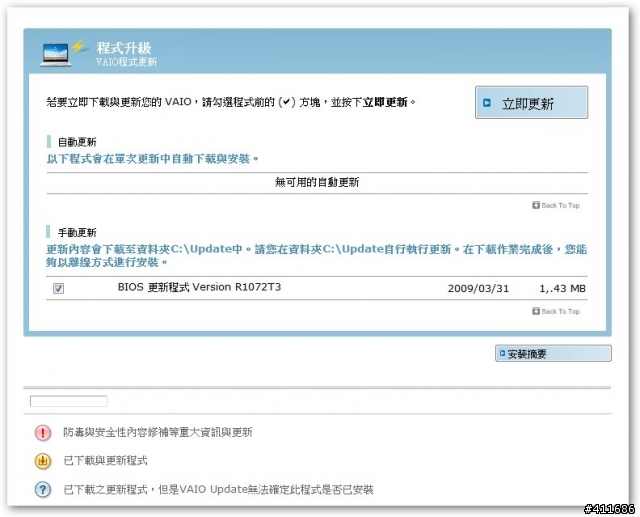This screenshot has height=517, width=640.
Task: Click the 自動更新 section heading
Action: (77, 142)
